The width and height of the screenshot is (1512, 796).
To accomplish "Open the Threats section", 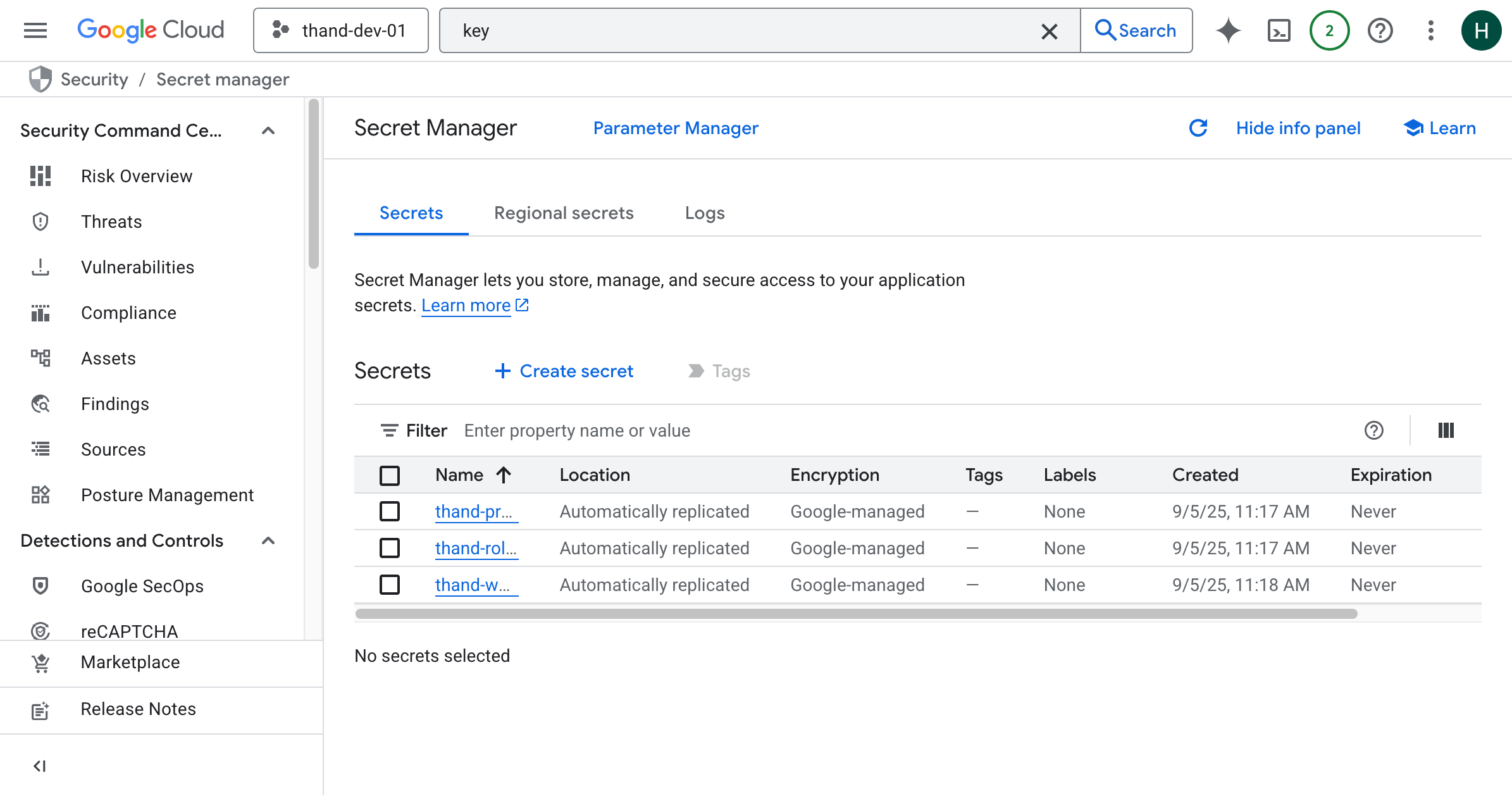I will click(111, 221).
